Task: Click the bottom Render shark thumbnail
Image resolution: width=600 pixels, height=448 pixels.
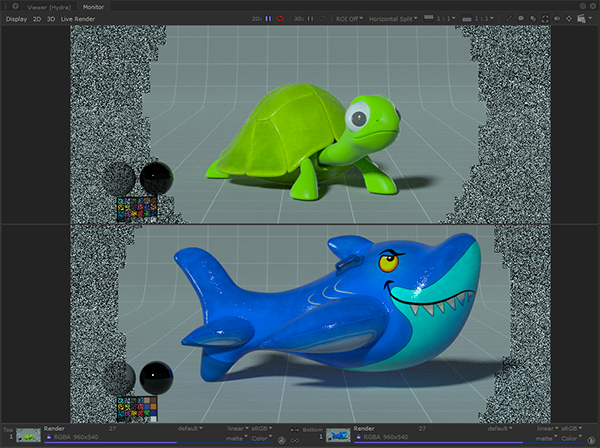Action: pyautogui.click(x=338, y=435)
